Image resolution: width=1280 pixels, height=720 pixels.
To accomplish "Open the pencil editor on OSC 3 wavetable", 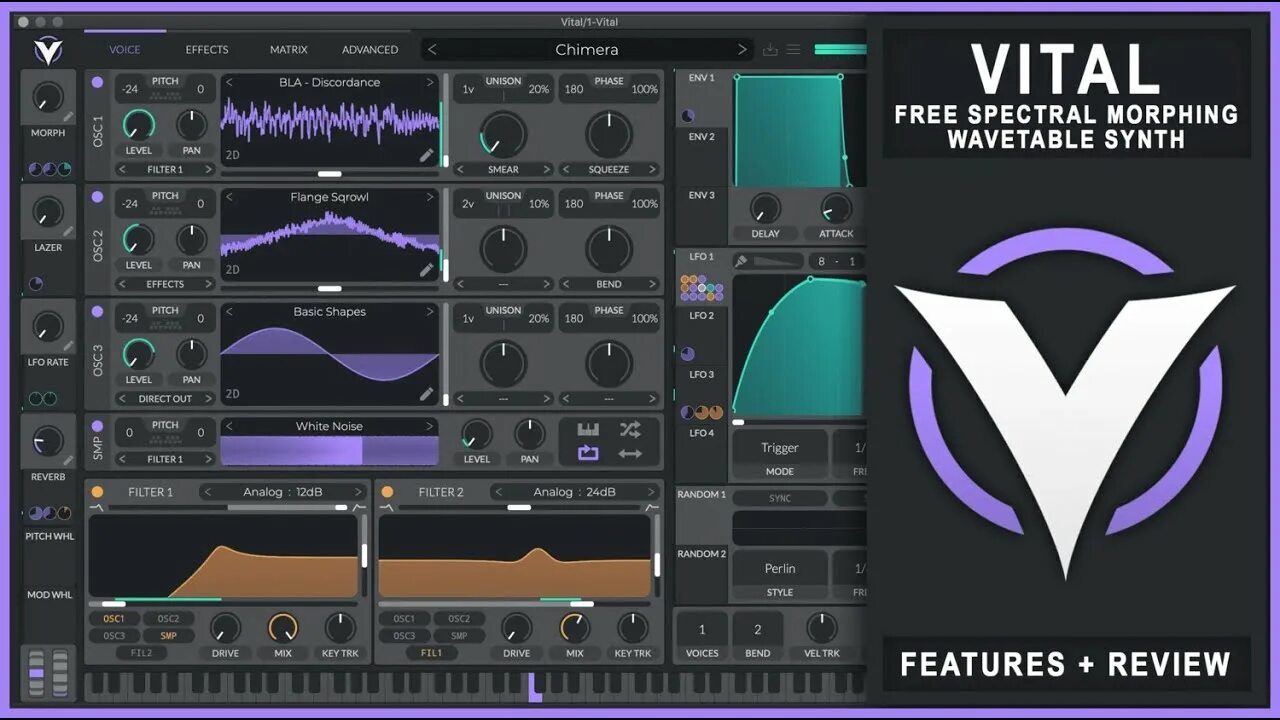I will 427,394.
